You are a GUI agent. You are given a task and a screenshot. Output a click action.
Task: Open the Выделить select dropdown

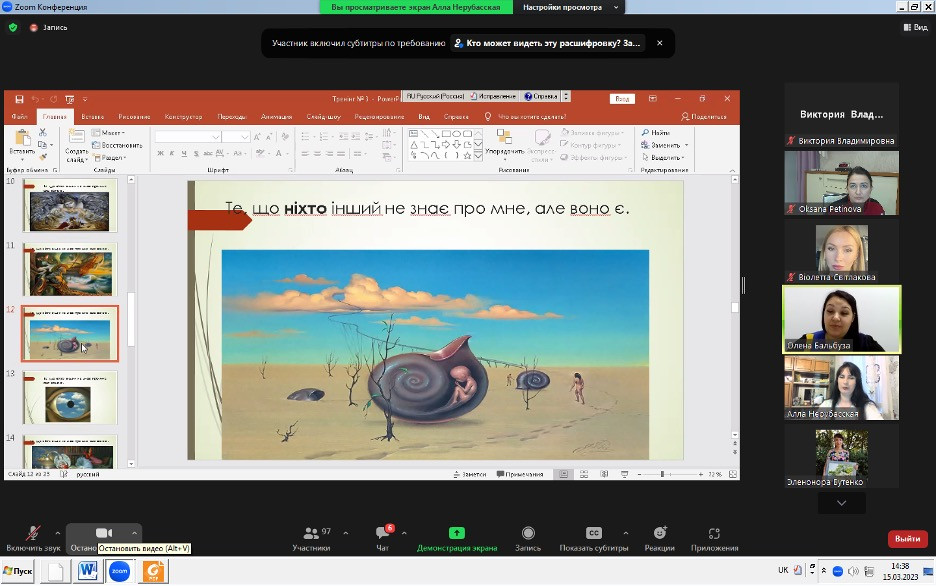point(663,158)
